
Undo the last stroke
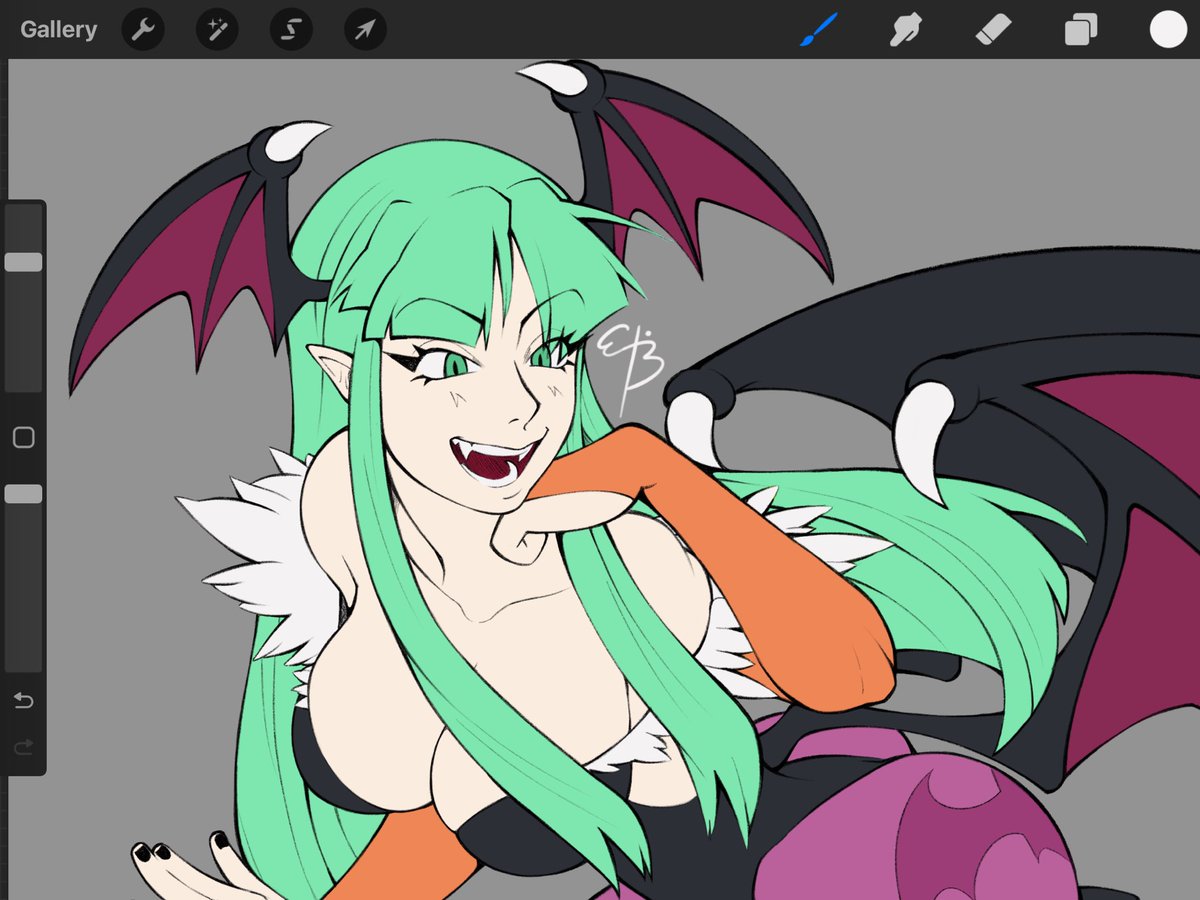[x=24, y=700]
